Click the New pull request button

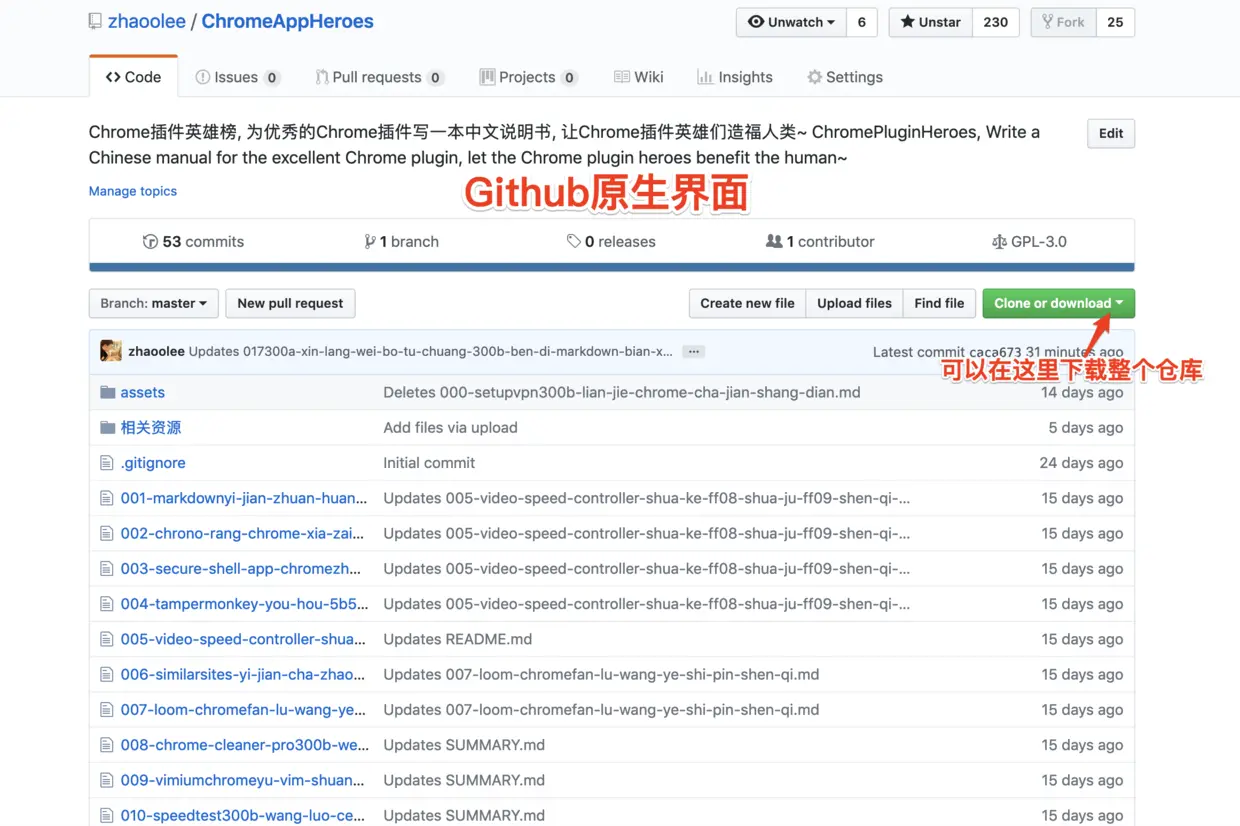tap(290, 303)
